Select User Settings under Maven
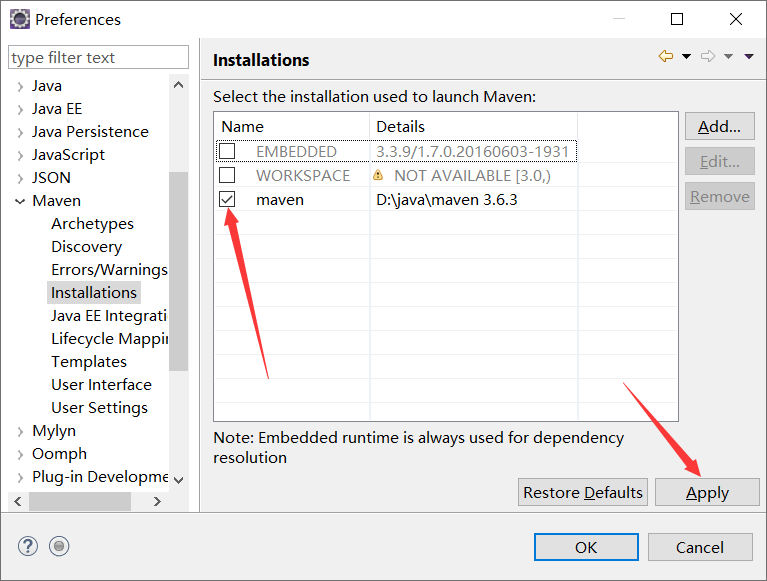Screen dimensions: 767x581 pyautogui.click(x=99, y=407)
